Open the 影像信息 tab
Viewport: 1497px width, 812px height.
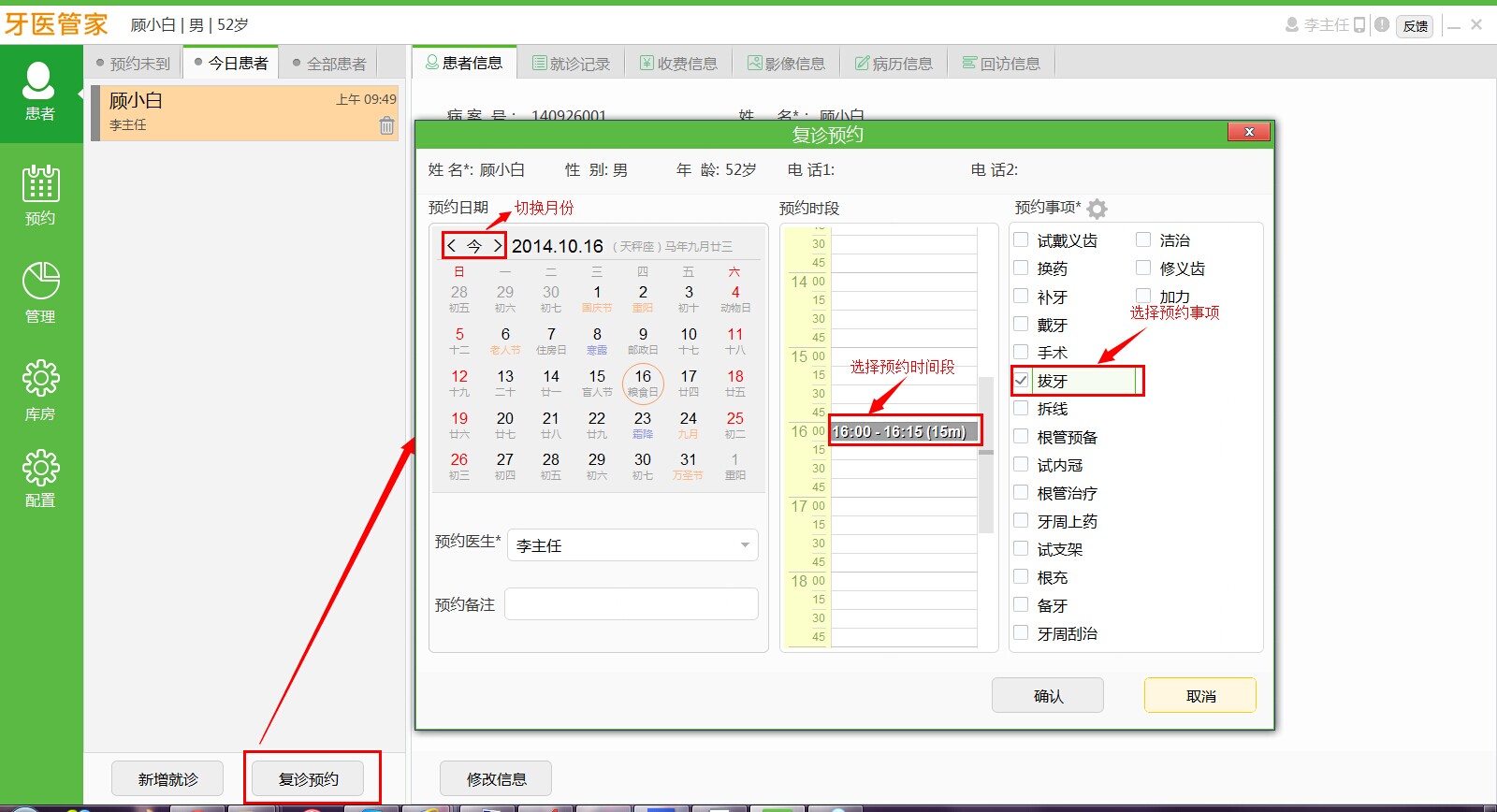click(x=786, y=64)
